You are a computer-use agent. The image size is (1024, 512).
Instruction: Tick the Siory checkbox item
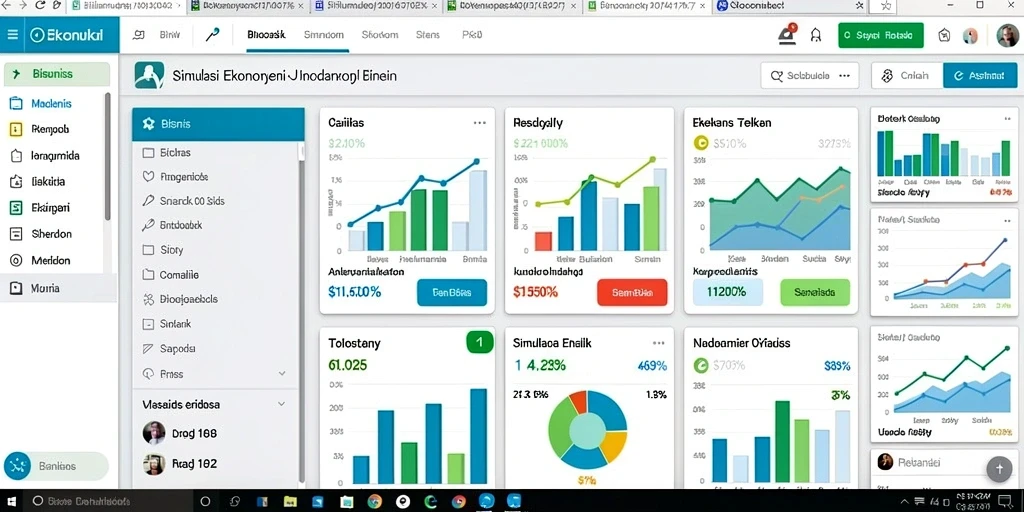tap(148, 249)
